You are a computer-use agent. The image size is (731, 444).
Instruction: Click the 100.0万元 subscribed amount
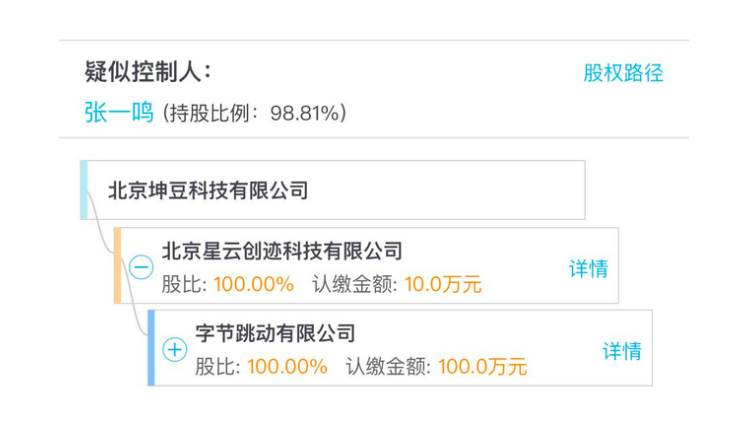coord(483,367)
